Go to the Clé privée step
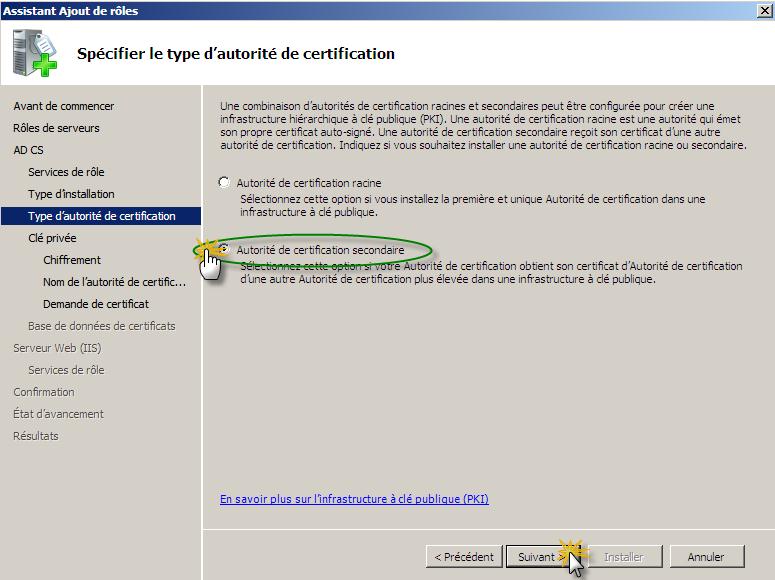The width and height of the screenshot is (775, 580). coord(52,238)
